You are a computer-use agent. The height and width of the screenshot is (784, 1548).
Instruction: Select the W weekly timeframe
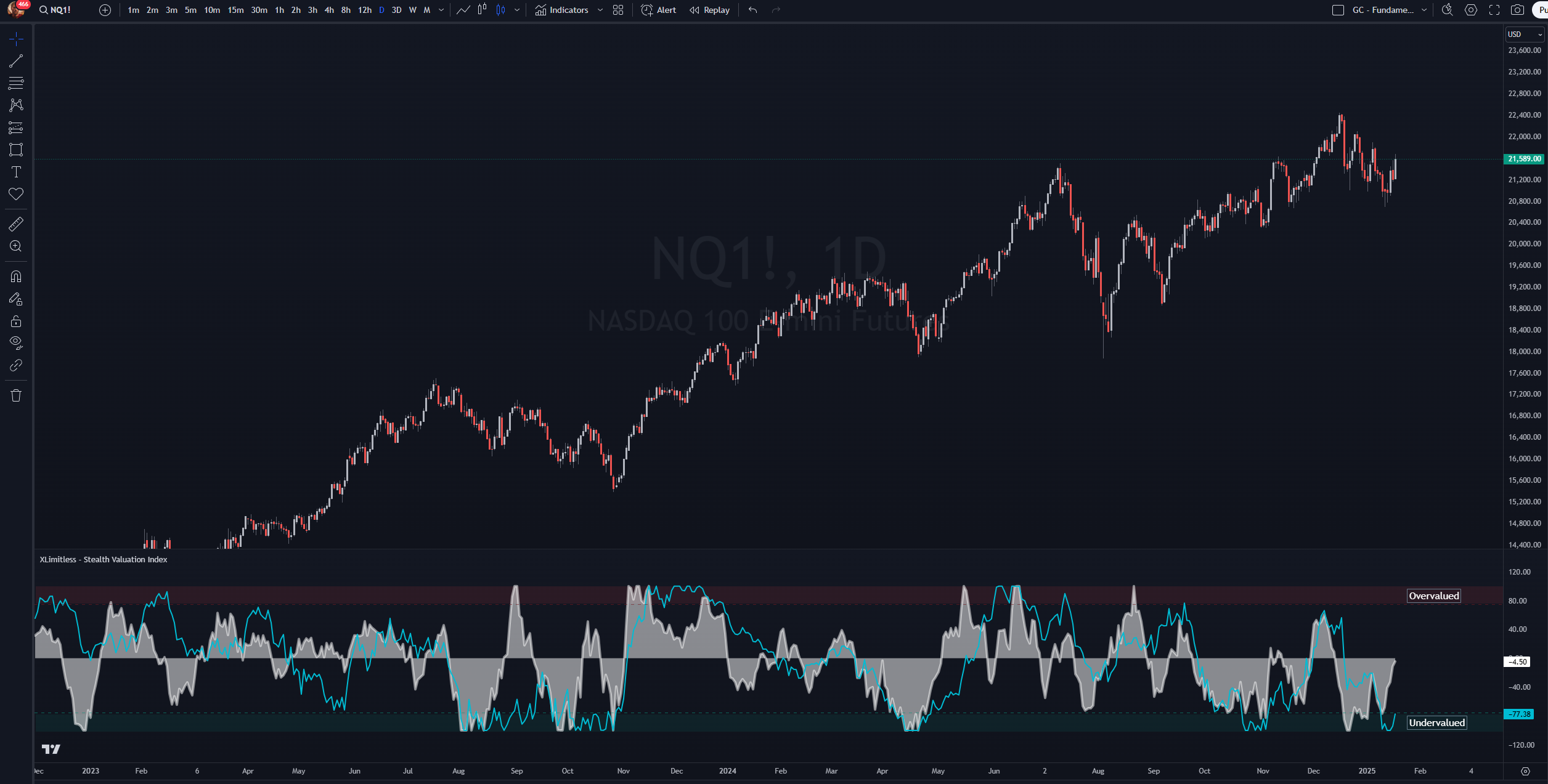click(x=412, y=10)
